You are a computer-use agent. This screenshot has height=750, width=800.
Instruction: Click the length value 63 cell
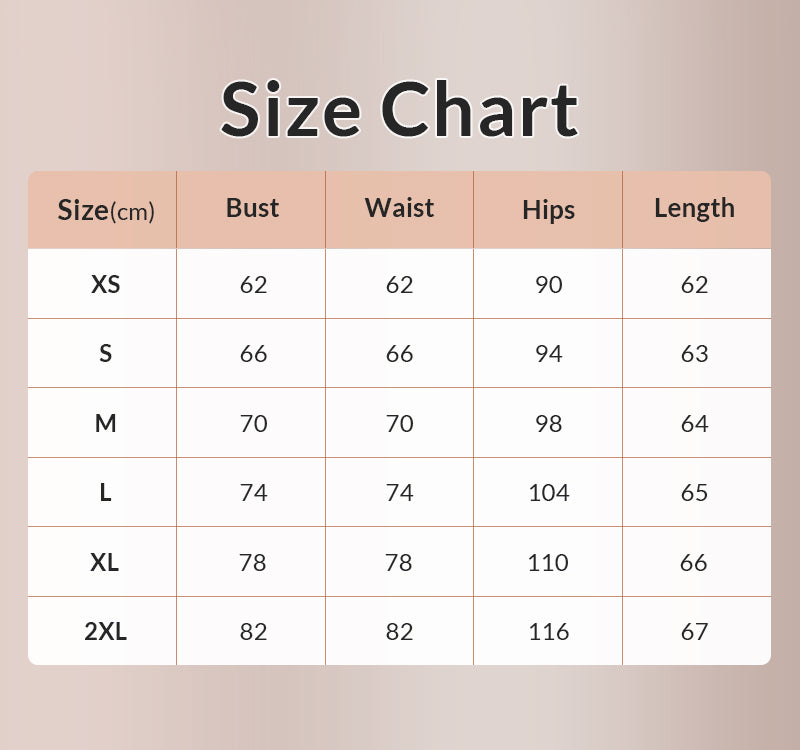(x=694, y=354)
